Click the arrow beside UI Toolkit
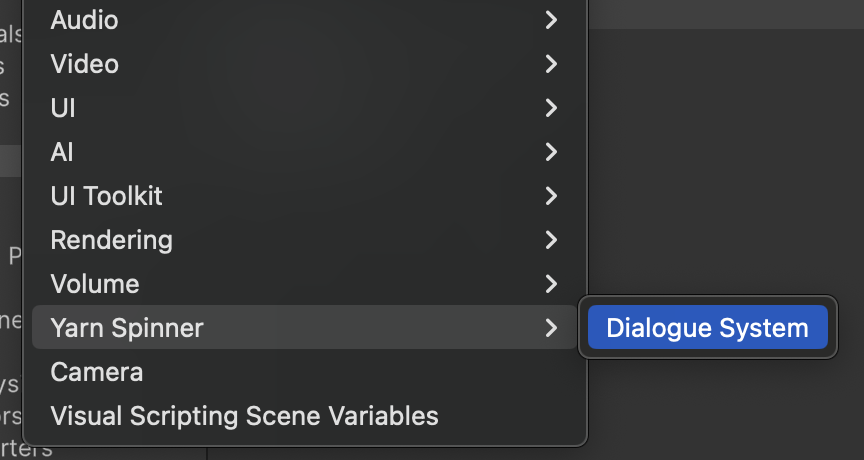Image resolution: width=864 pixels, height=460 pixels. coord(551,196)
